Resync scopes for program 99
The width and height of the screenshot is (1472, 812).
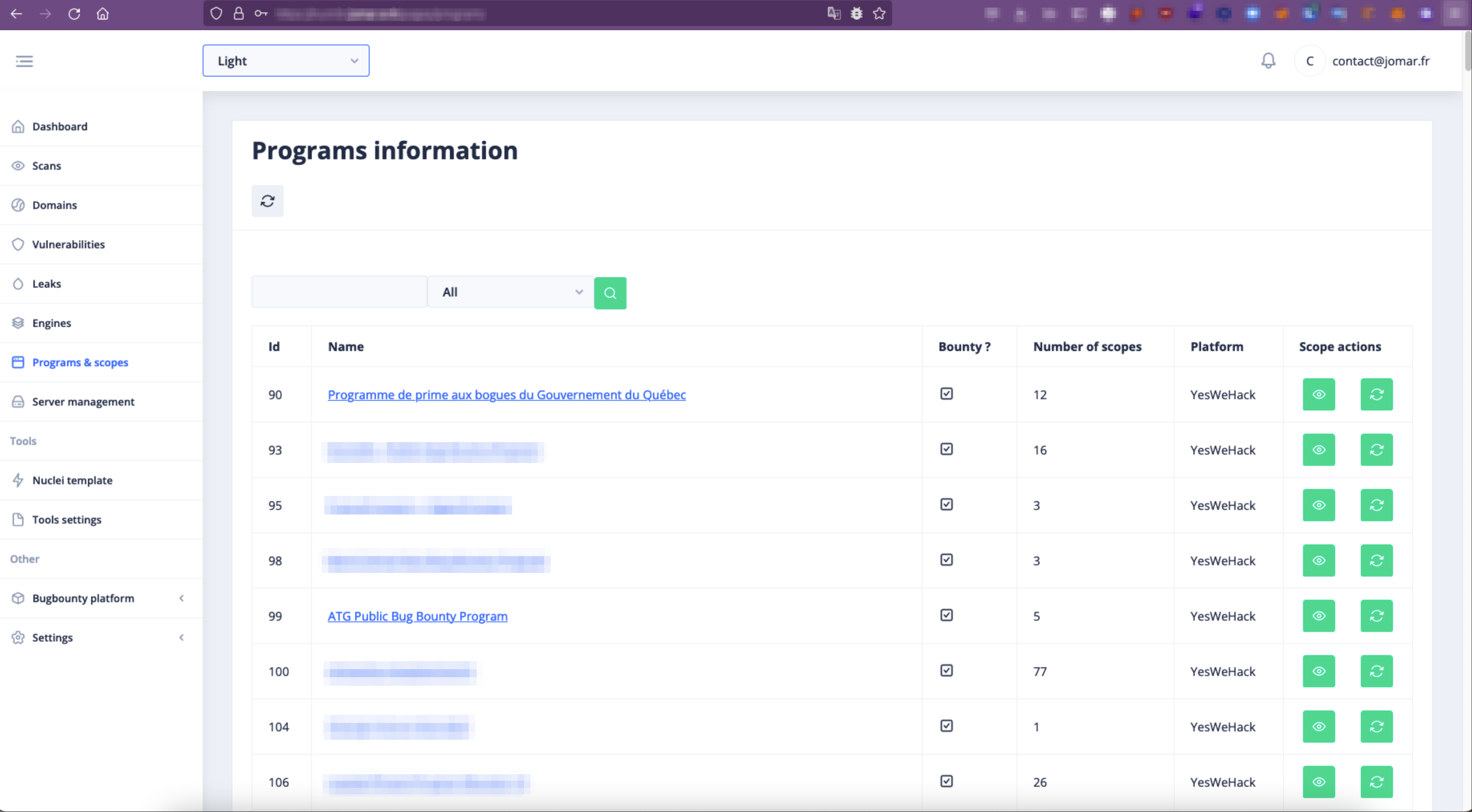click(x=1376, y=616)
